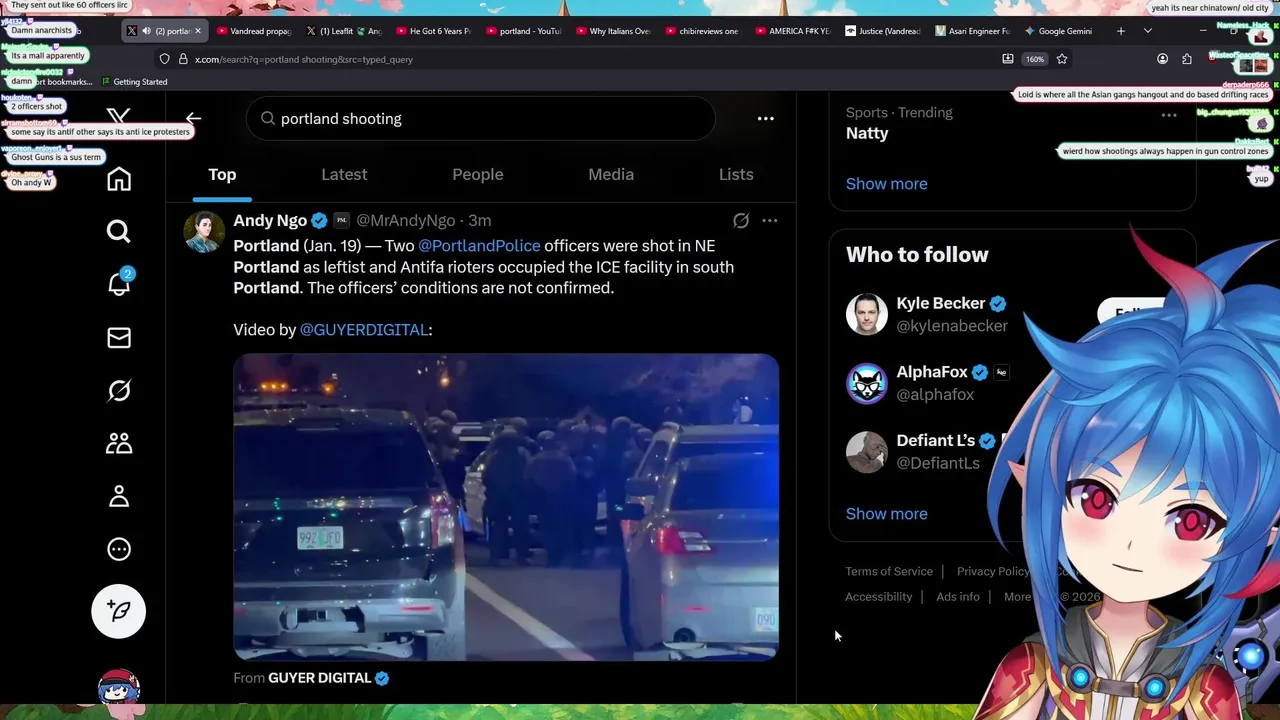
Task: Open browser extensions puzzle icon
Action: click(1187, 59)
